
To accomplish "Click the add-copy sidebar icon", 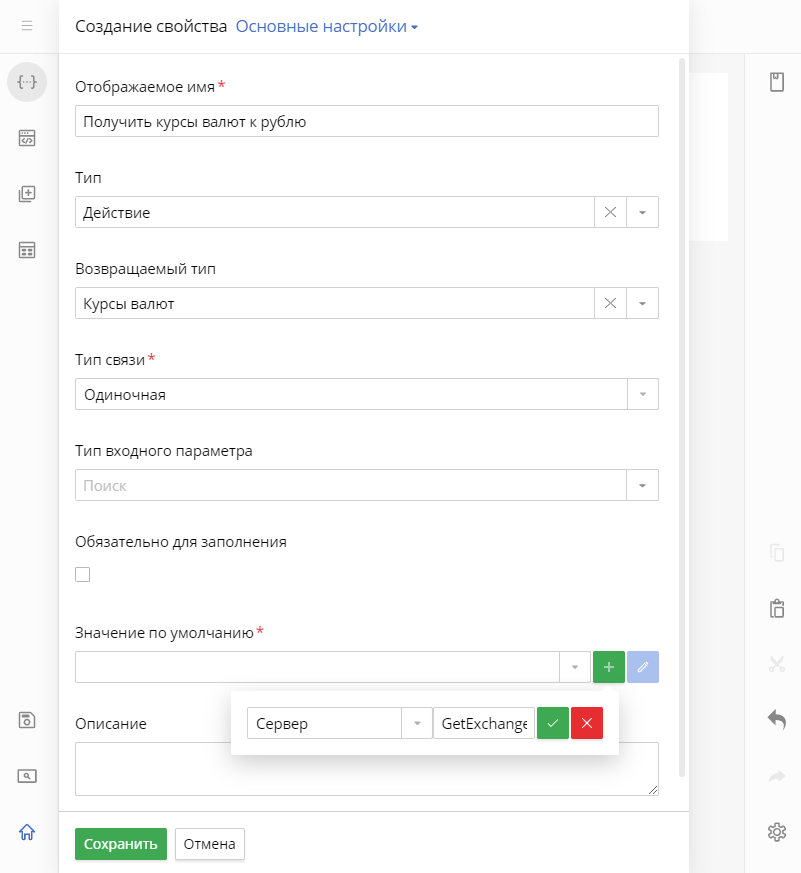I will point(27,194).
